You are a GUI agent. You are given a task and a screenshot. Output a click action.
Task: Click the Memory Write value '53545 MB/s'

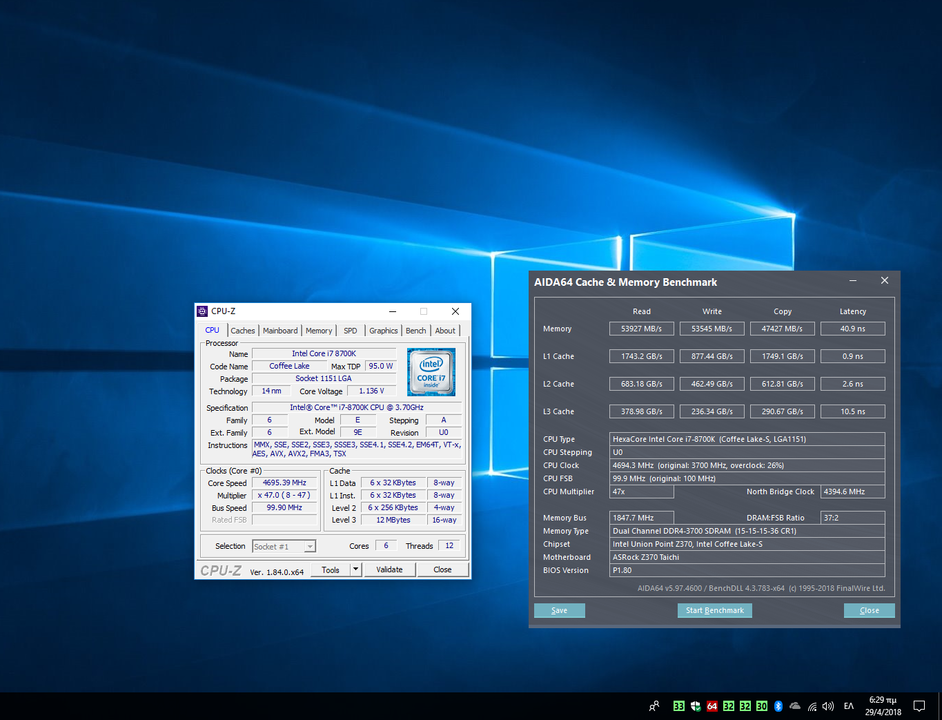(712, 329)
